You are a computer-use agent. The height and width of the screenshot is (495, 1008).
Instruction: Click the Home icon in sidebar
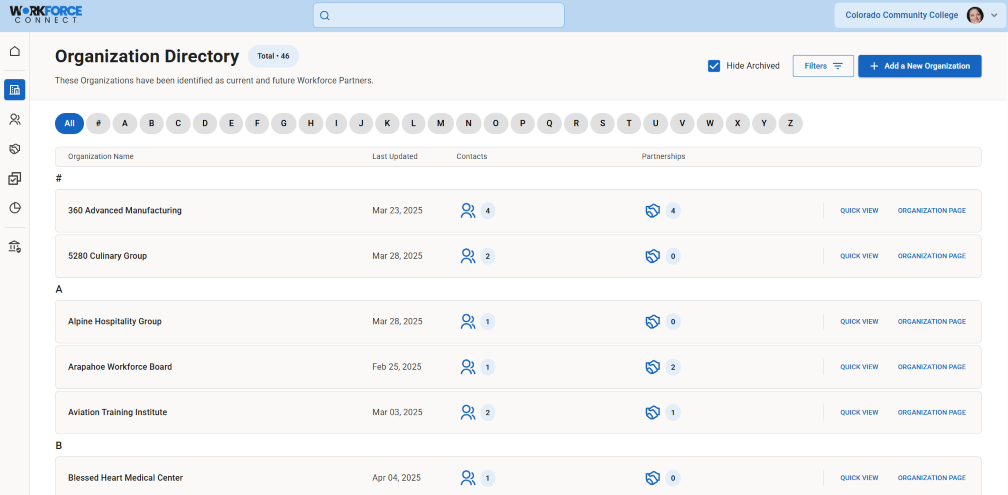pyautogui.click(x=15, y=51)
